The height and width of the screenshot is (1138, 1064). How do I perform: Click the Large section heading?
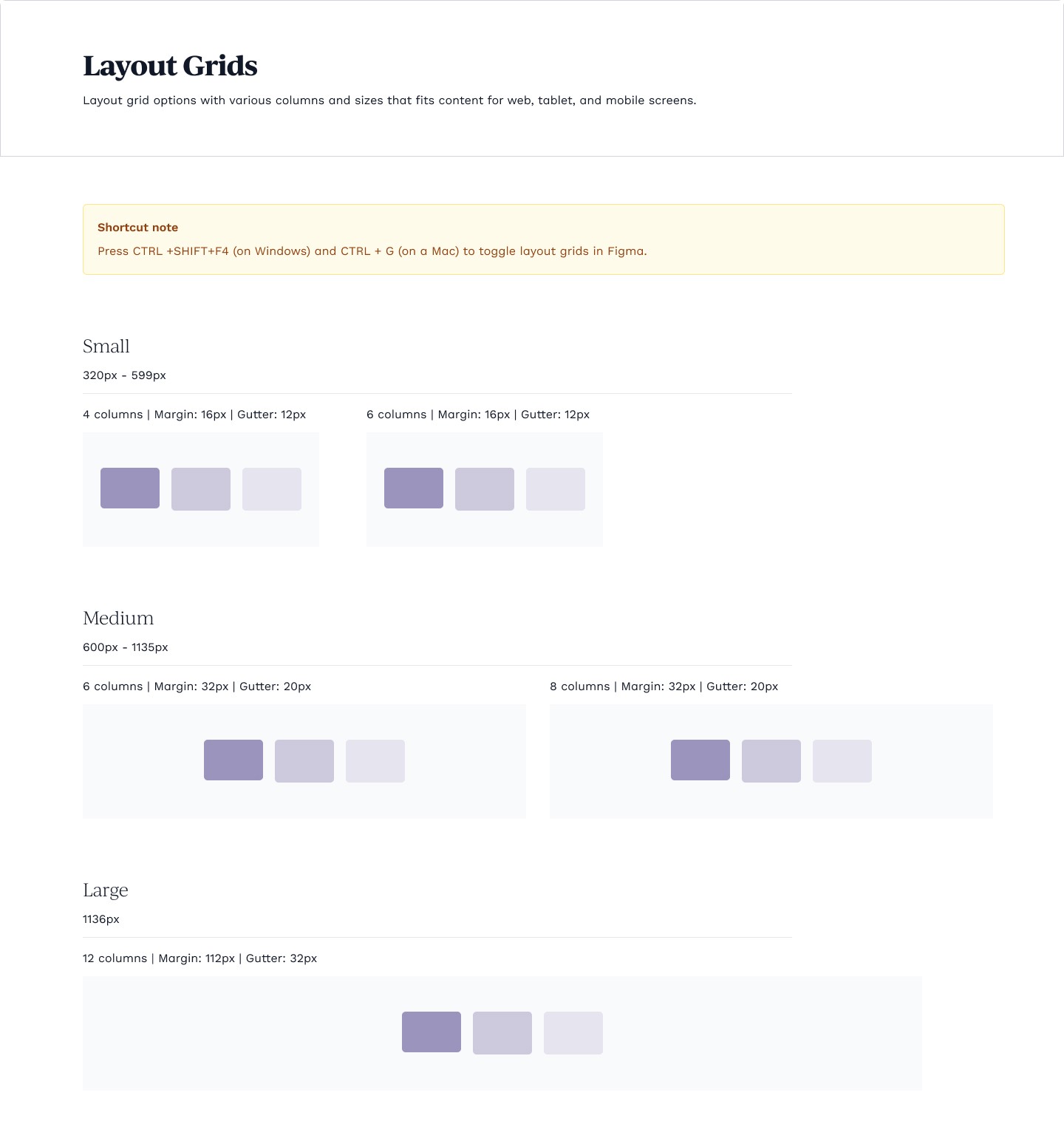tap(106, 890)
